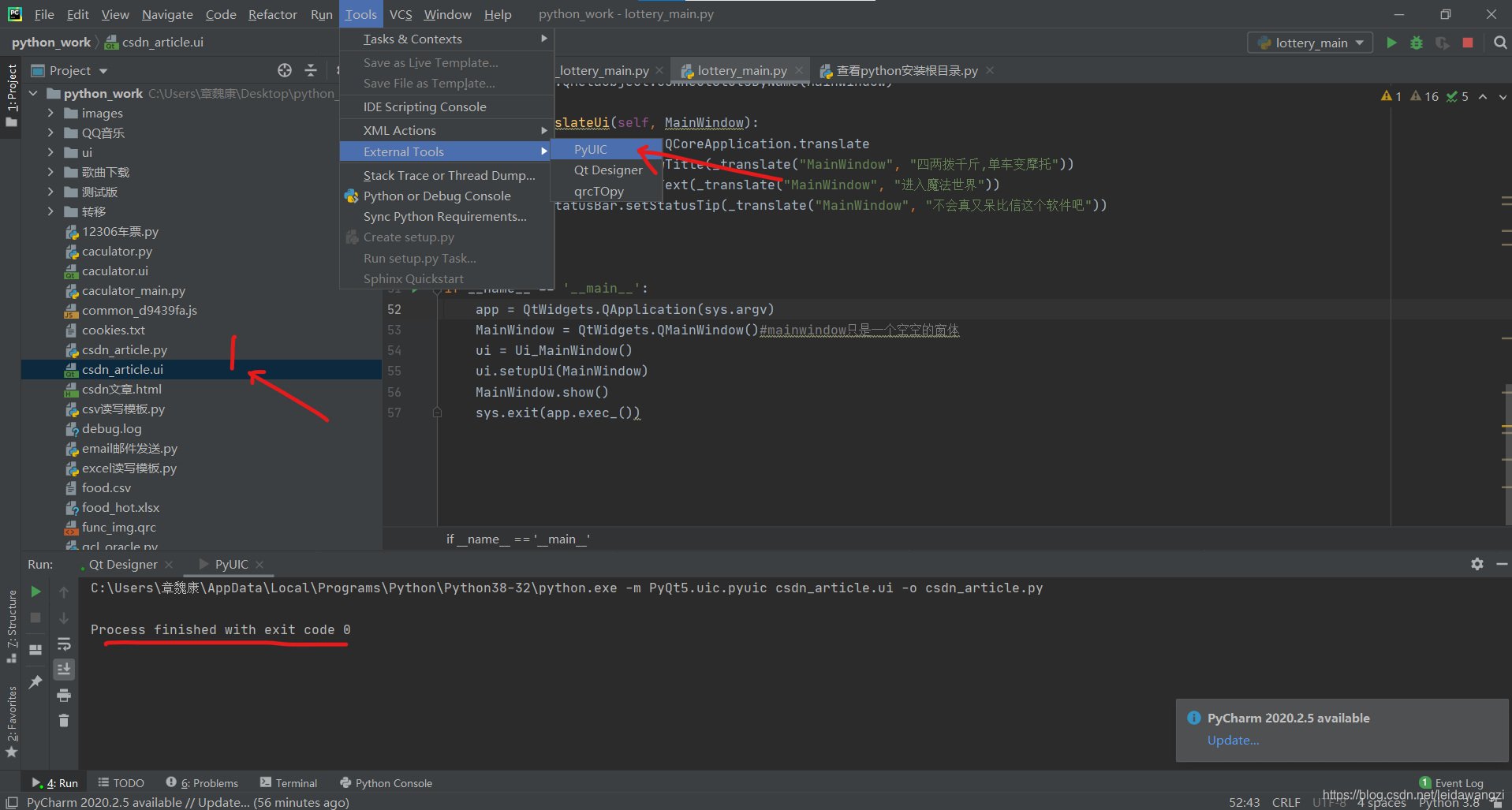Switch to the 查看python安装根目录.py tab
Viewport: 1512px width, 810px height.
[x=905, y=70]
